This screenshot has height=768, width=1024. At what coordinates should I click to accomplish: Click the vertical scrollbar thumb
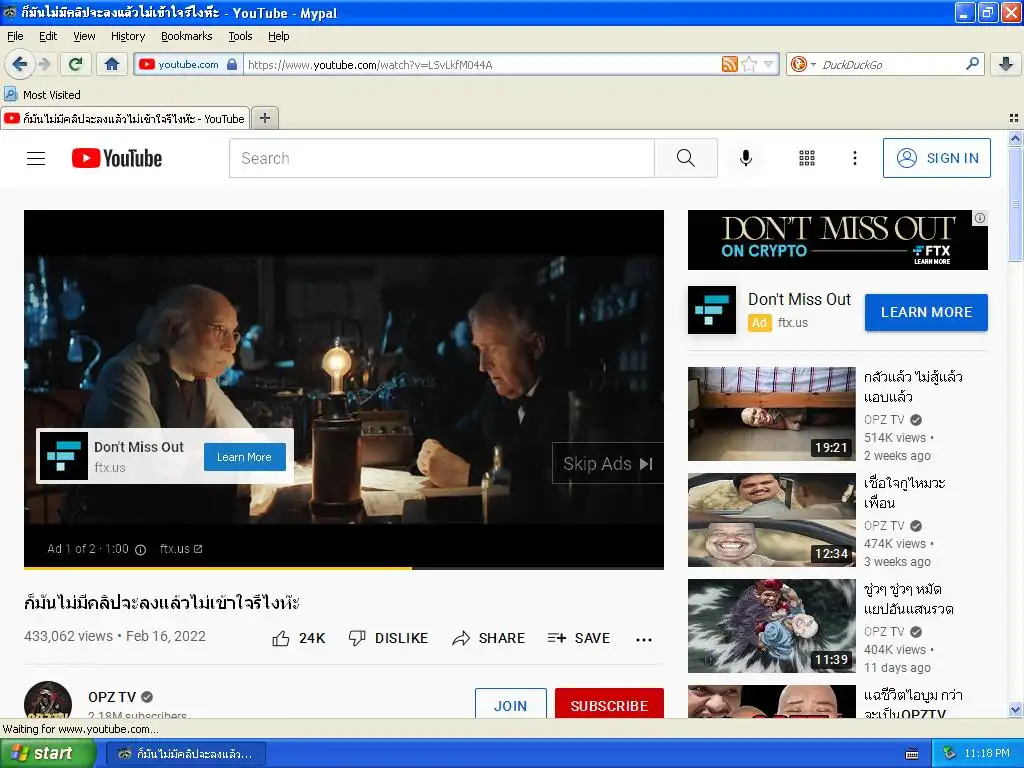tap(1015, 204)
